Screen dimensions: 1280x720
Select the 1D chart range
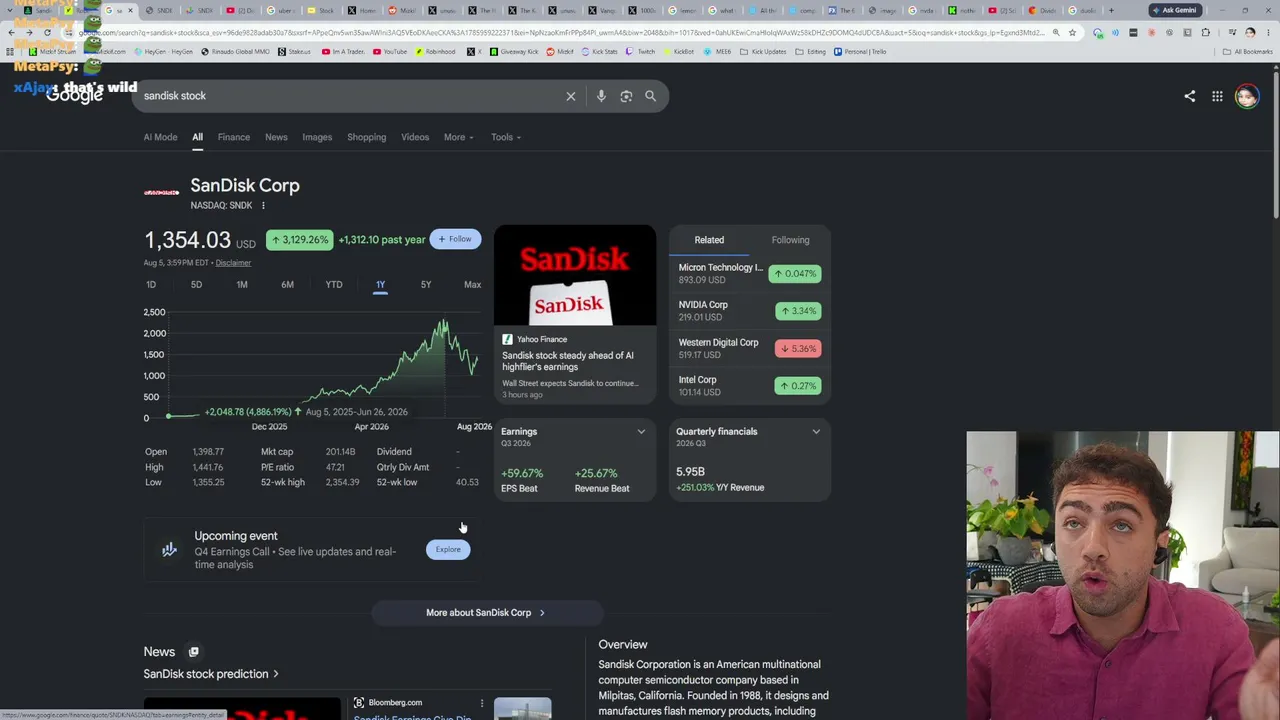tap(151, 285)
